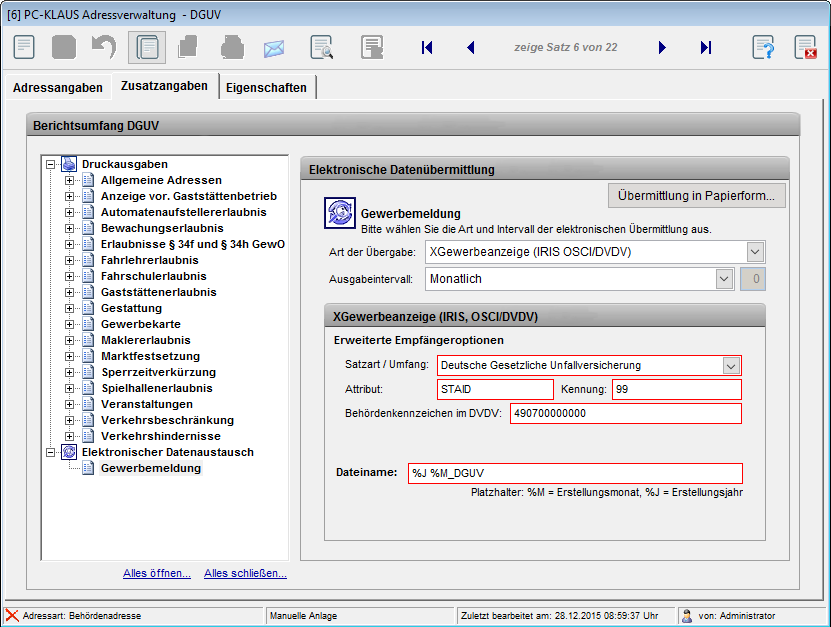Expand the Allgemeine Adressen tree node
This screenshot has height=627, width=831.
pyautogui.click(x=70, y=180)
